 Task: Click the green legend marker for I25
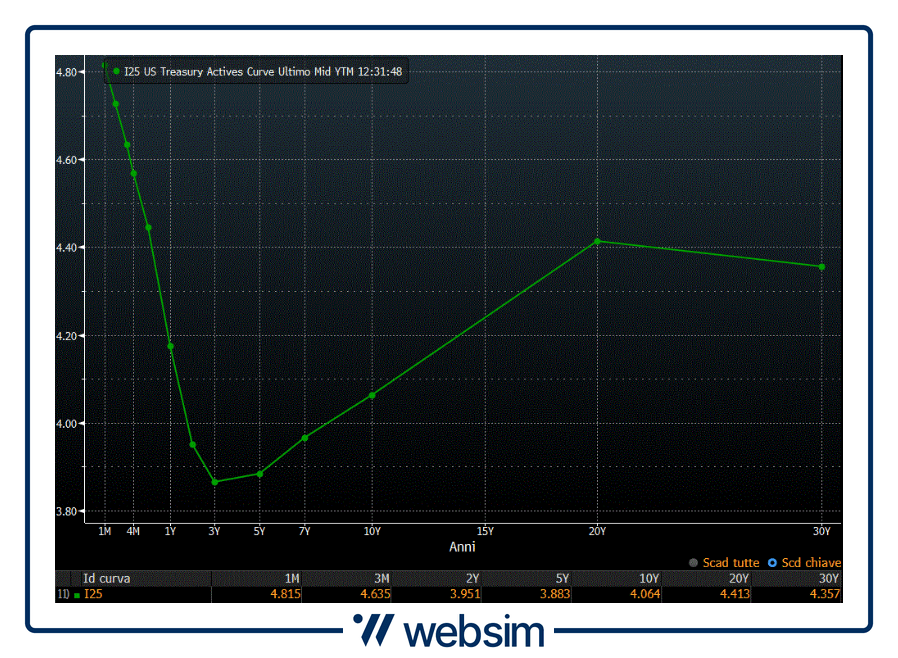[117, 71]
